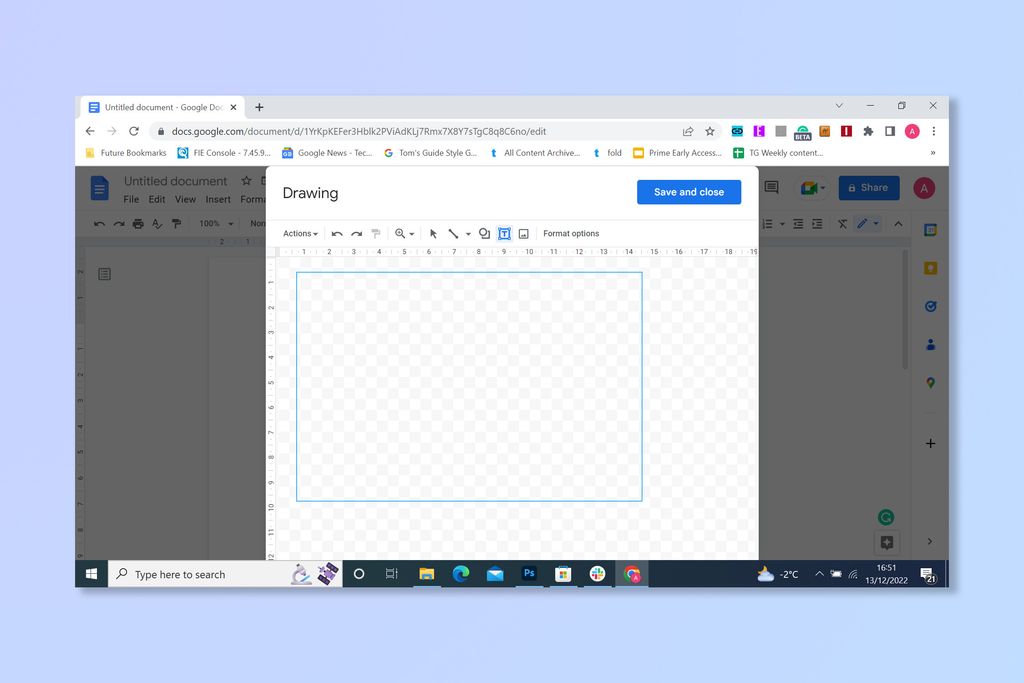This screenshot has width=1024, height=683.
Task: Open the Actions menu
Action: pos(300,233)
